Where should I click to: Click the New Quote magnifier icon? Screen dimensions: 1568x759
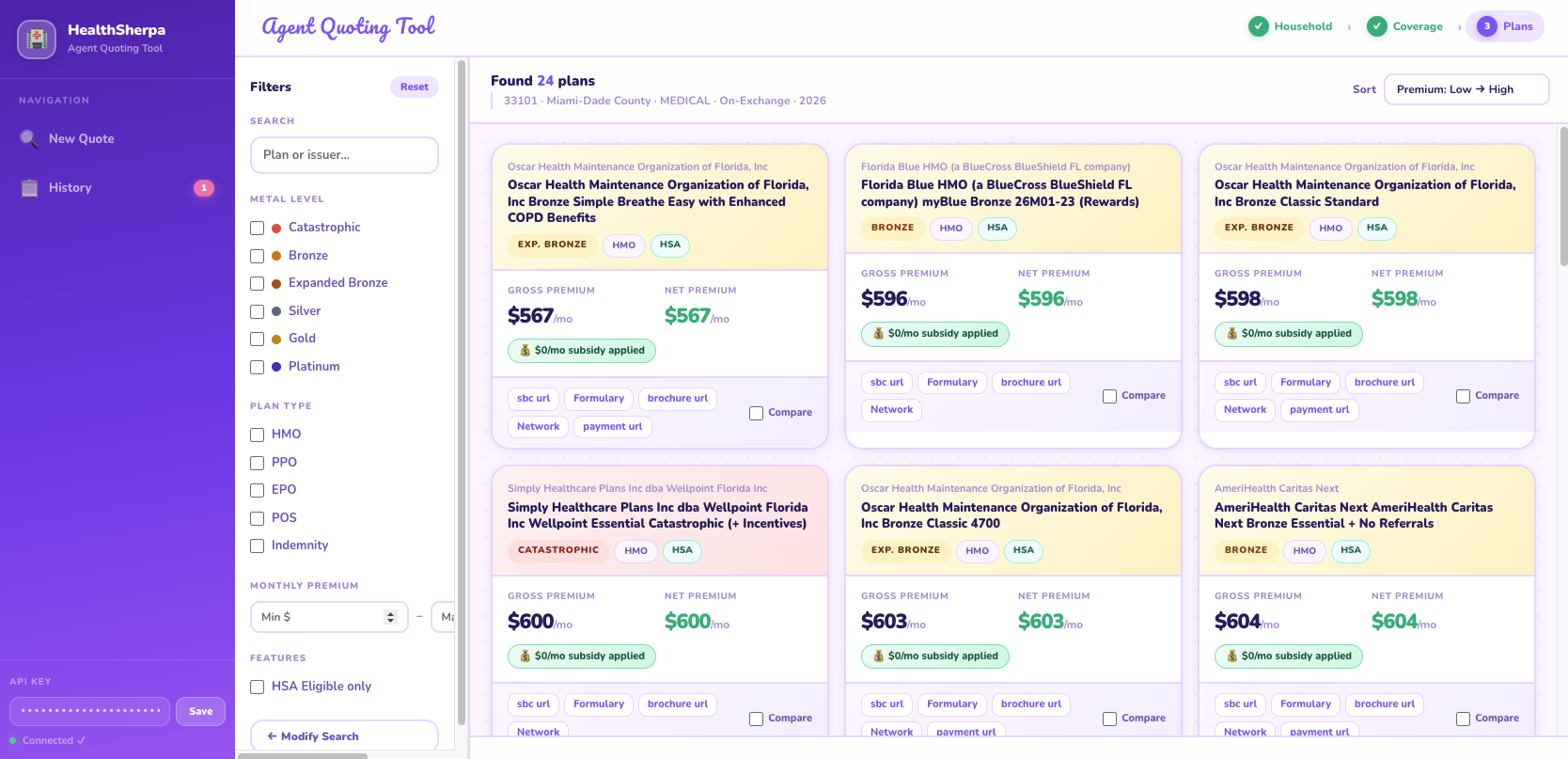point(29,139)
